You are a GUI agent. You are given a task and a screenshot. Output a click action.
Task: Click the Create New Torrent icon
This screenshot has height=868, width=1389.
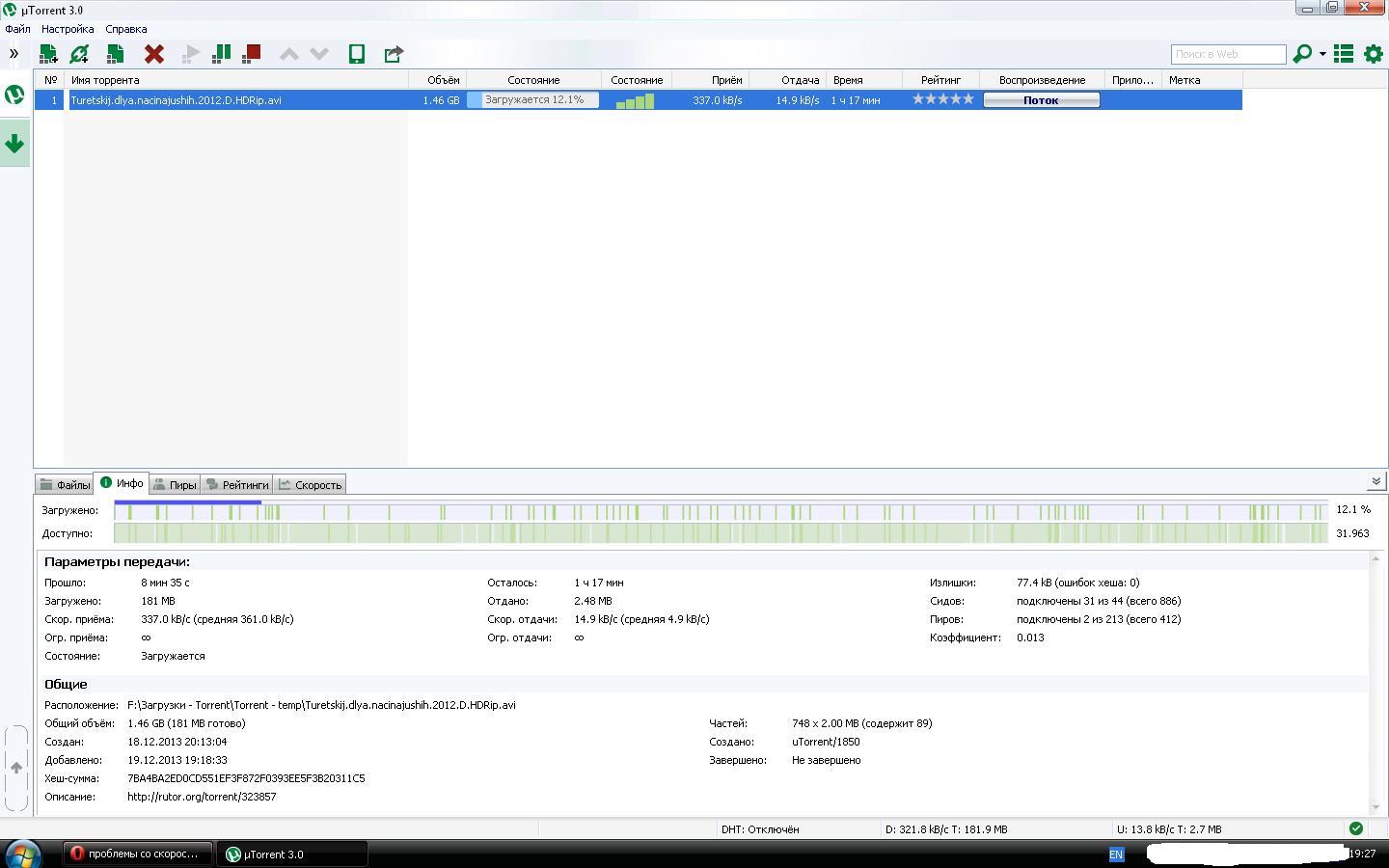click(115, 54)
